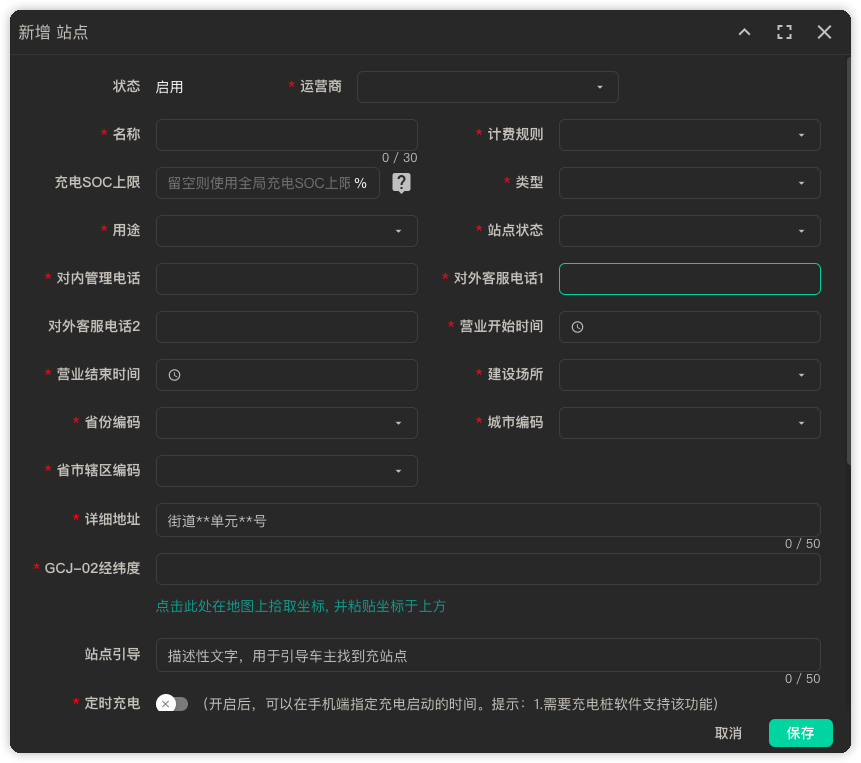Screen dimensions: 861x763
Task: Focus the 站点引导 text field
Action: pyautogui.click(x=488, y=655)
